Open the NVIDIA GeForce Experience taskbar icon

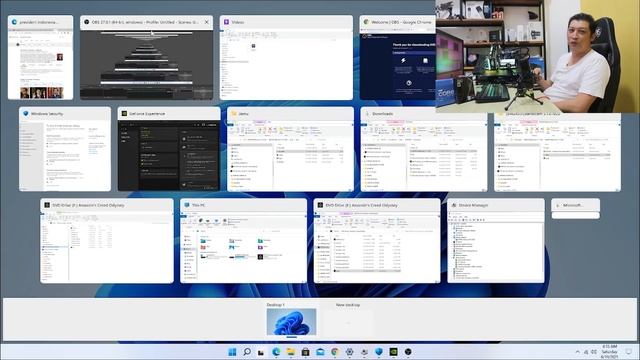click(x=393, y=352)
